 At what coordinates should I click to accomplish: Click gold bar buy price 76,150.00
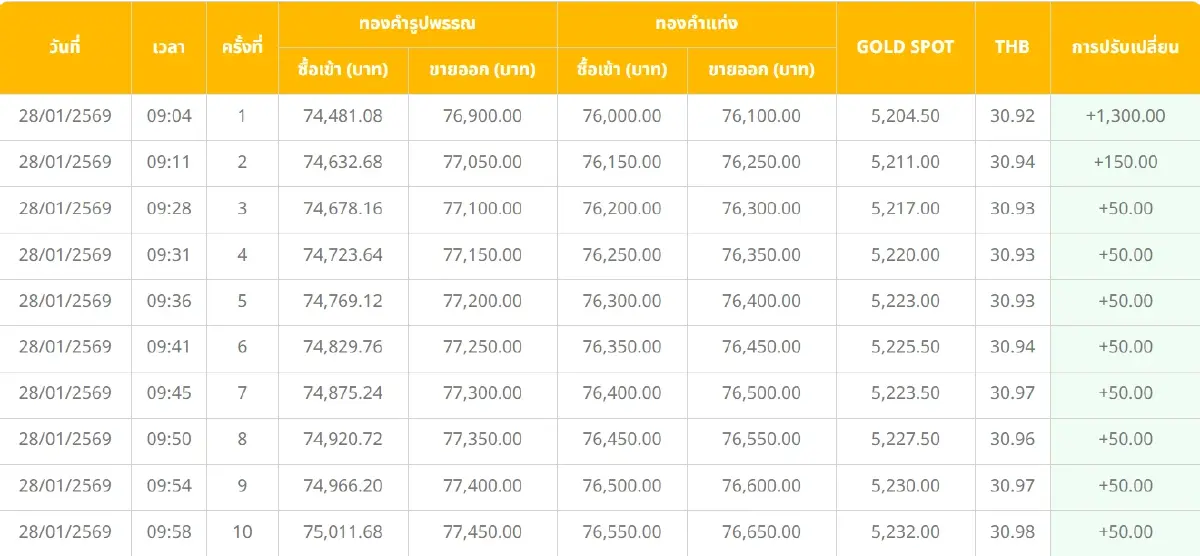622,162
